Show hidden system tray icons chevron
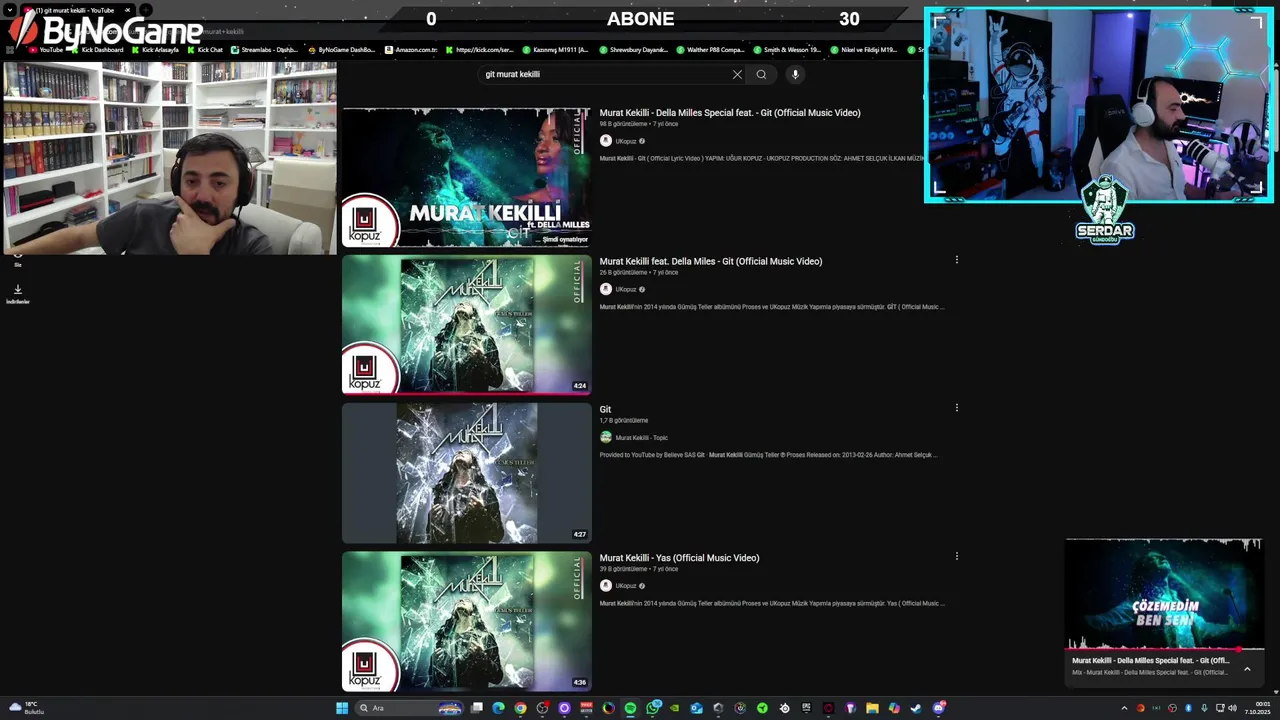1280x720 pixels. [x=1124, y=708]
